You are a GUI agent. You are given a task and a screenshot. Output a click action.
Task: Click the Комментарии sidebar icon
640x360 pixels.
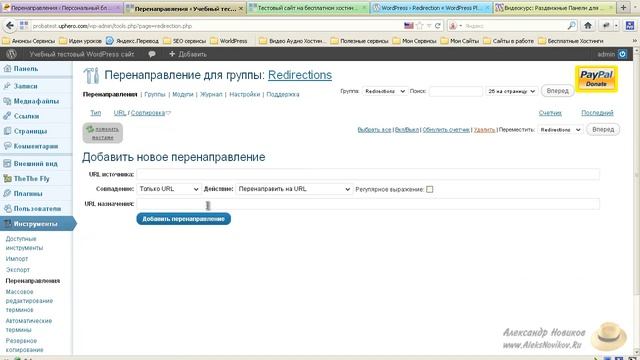click(x=7, y=146)
